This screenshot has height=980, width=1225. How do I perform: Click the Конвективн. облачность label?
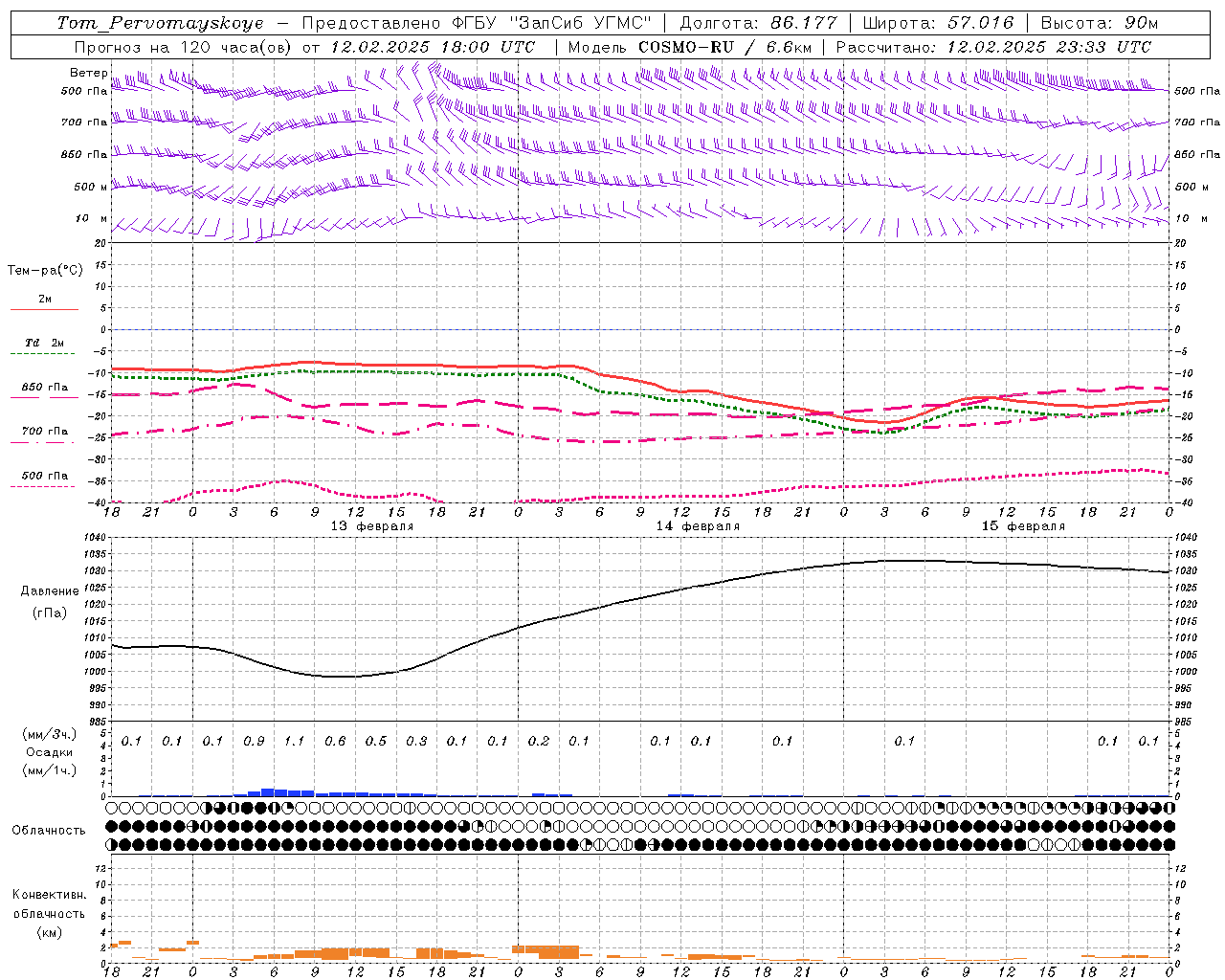(x=49, y=904)
